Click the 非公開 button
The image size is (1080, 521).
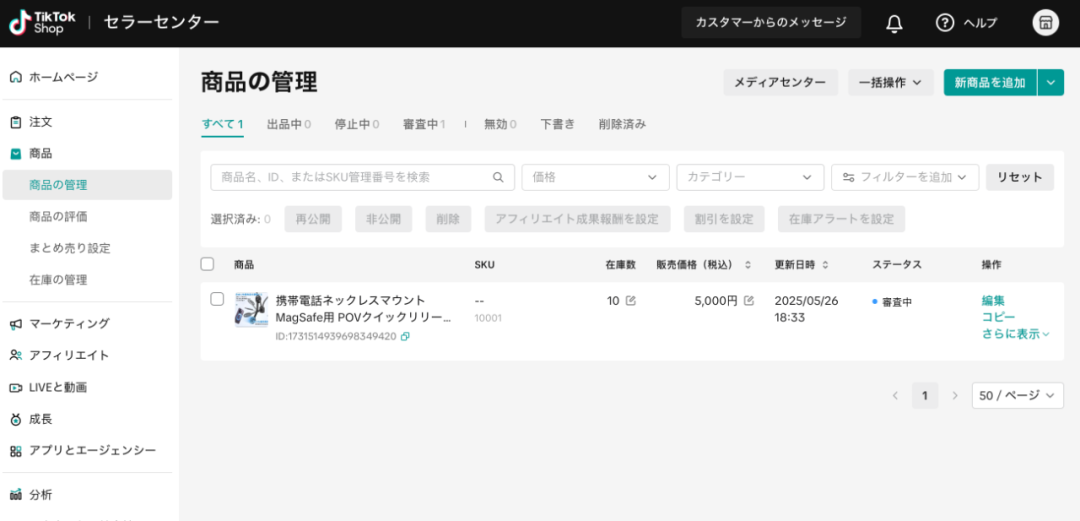tap(384, 219)
